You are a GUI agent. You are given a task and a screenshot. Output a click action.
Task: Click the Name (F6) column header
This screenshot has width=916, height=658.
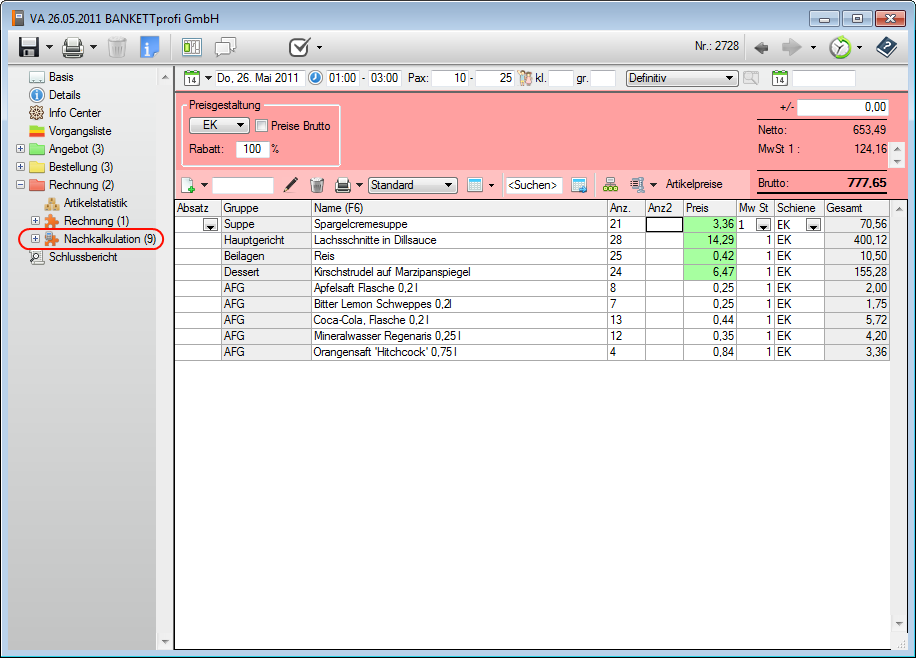click(338, 208)
